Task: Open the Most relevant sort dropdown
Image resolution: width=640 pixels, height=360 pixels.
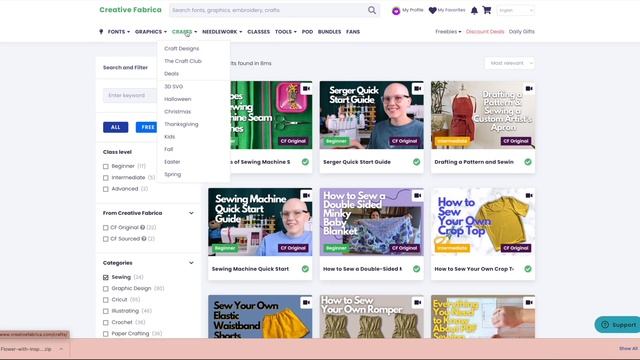Action: coord(510,63)
